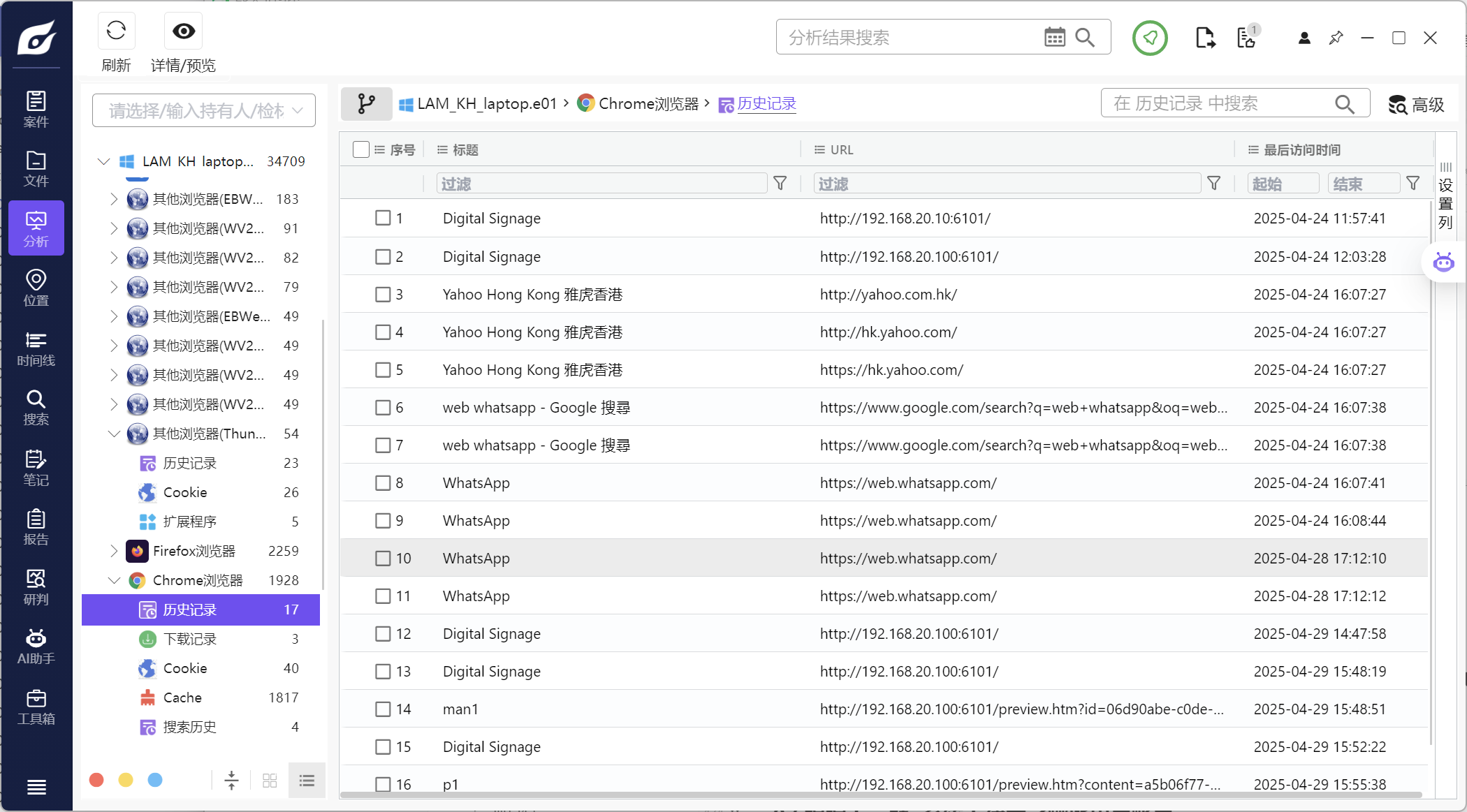This screenshot has width=1467, height=812.
Task: Click the history records breadcrumb link
Action: (766, 104)
